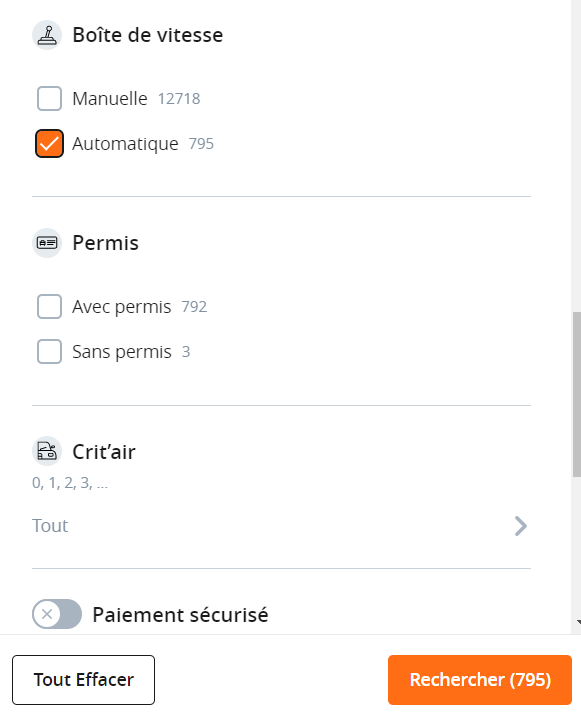581x714 pixels.
Task: Click the gear stick icon beside Boîte de vitesse
Action: [47, 35]
